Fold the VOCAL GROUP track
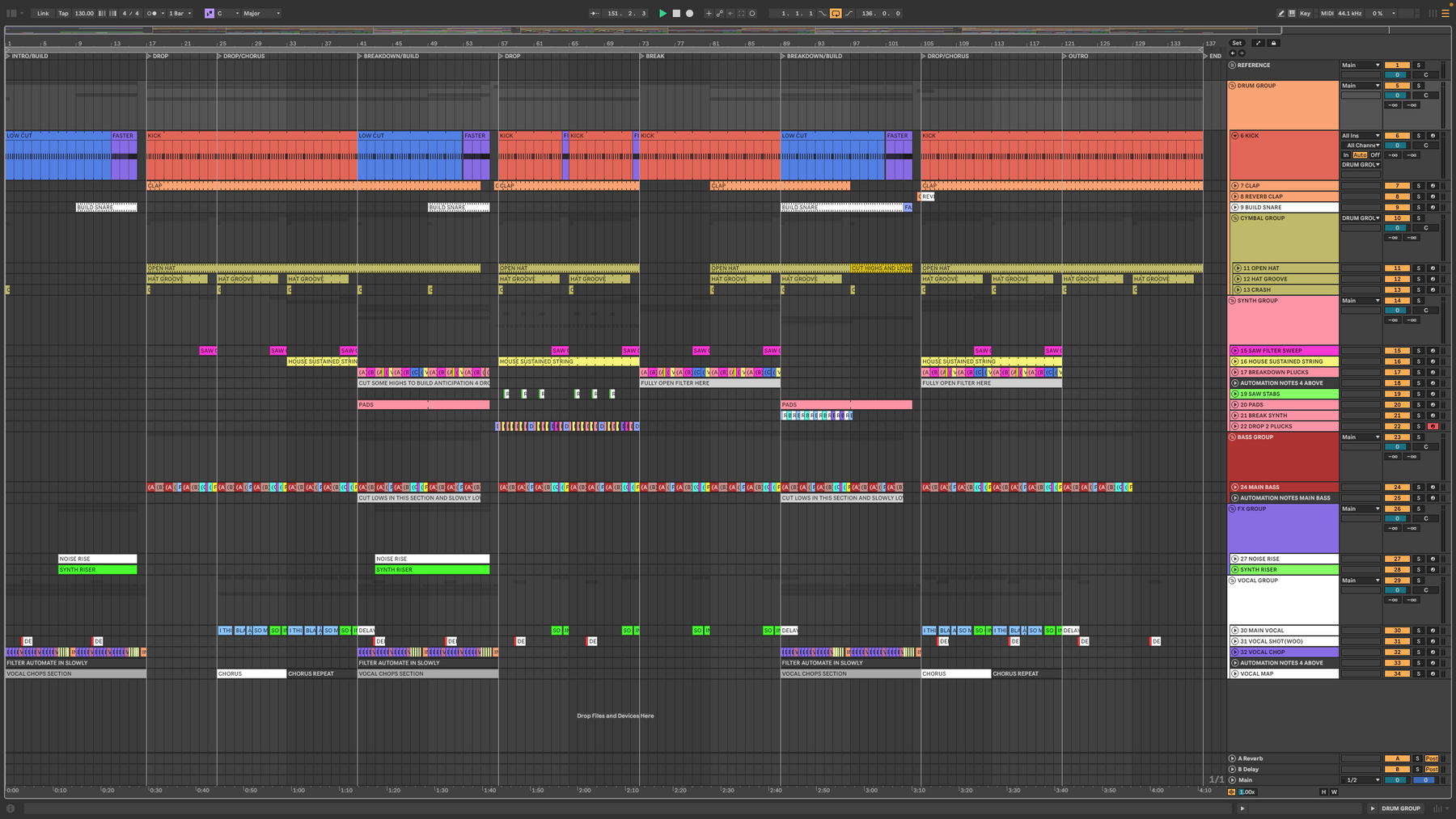This screenshot has height=819, width=1456. click(x=1233, y=580)
